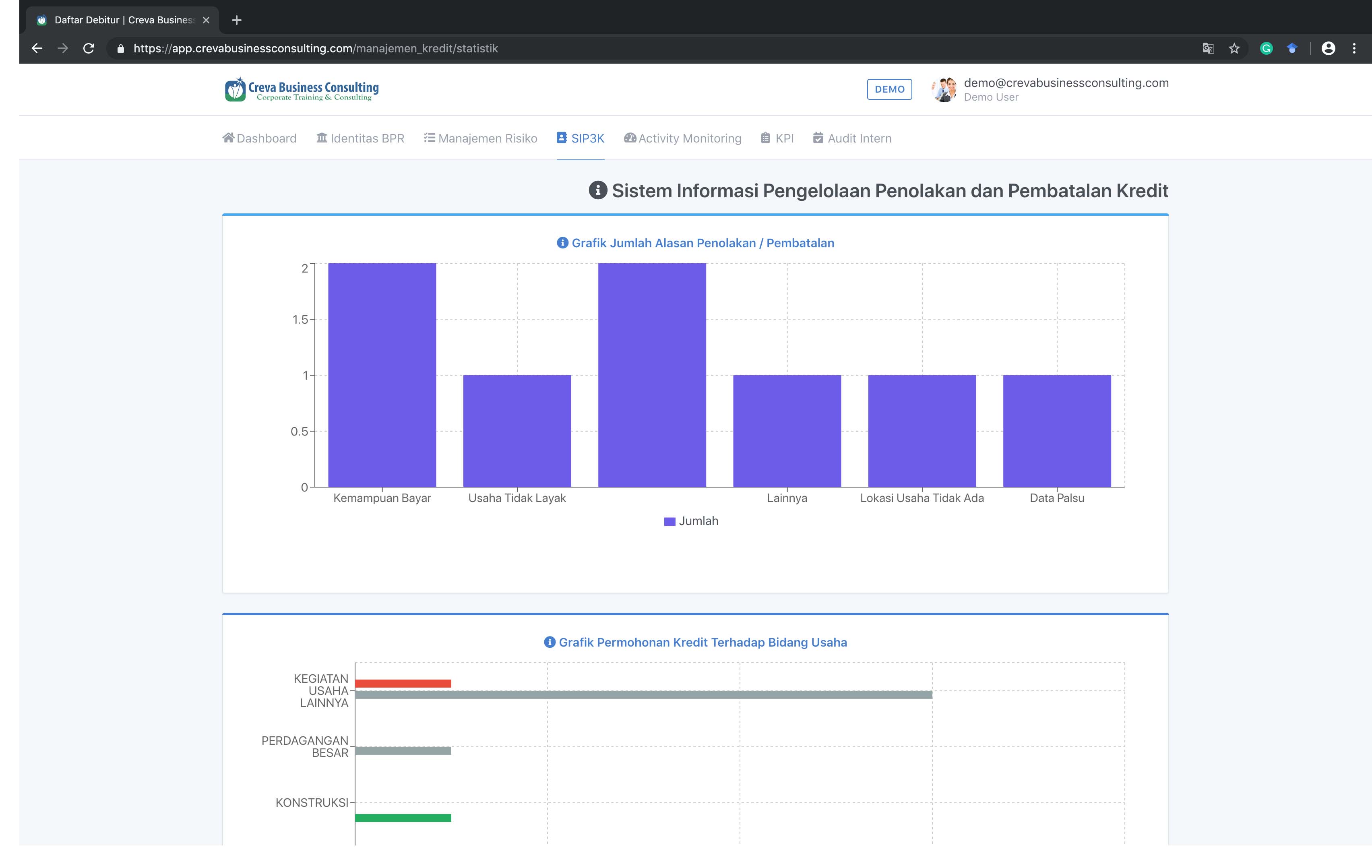Viewport: 1372px width, 868px height.
Task: Click the Kemampuan Bayar axis label
Action: (x=382, y=498)
